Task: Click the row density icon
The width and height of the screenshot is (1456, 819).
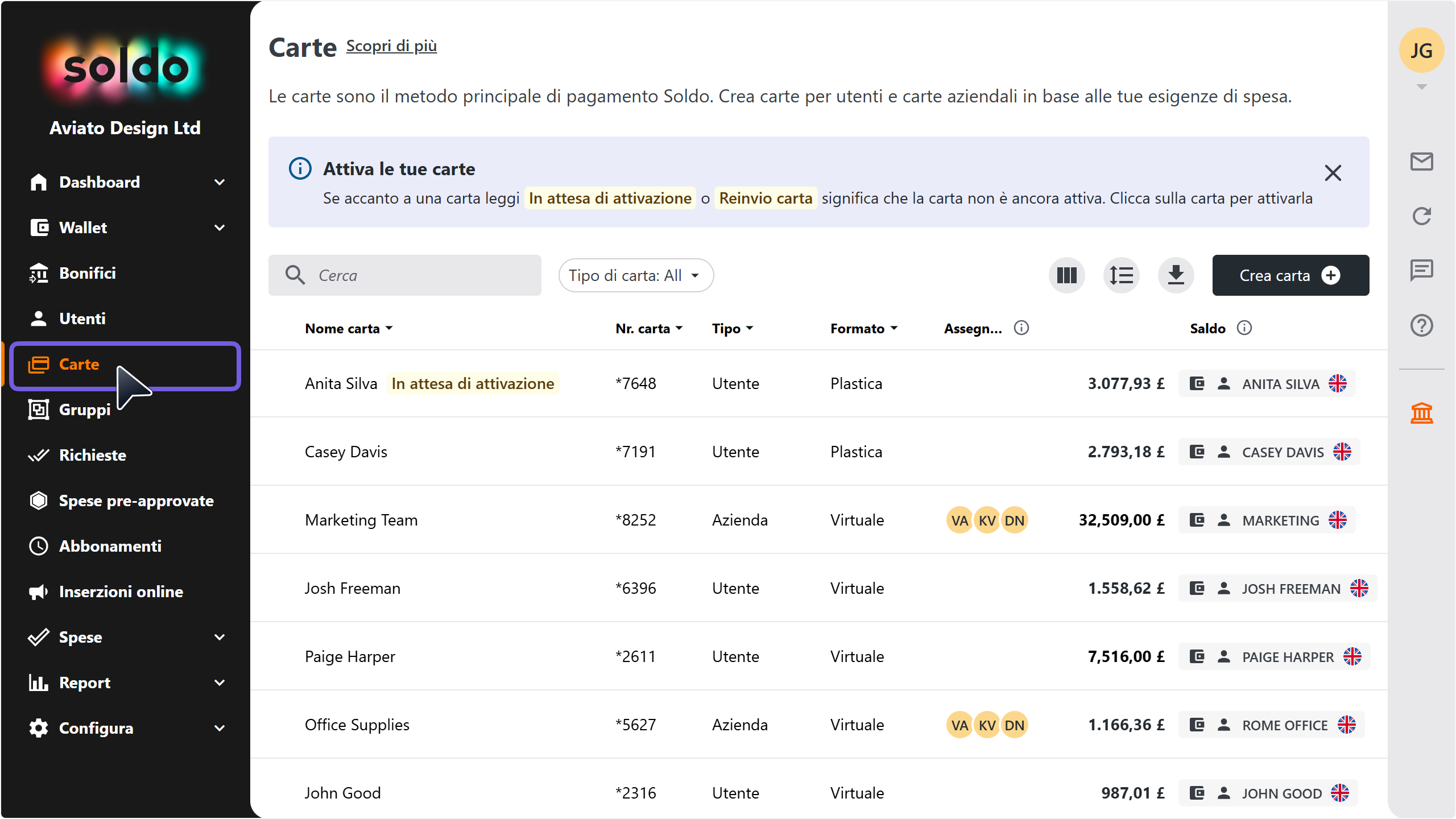Action: [1121, 275]
